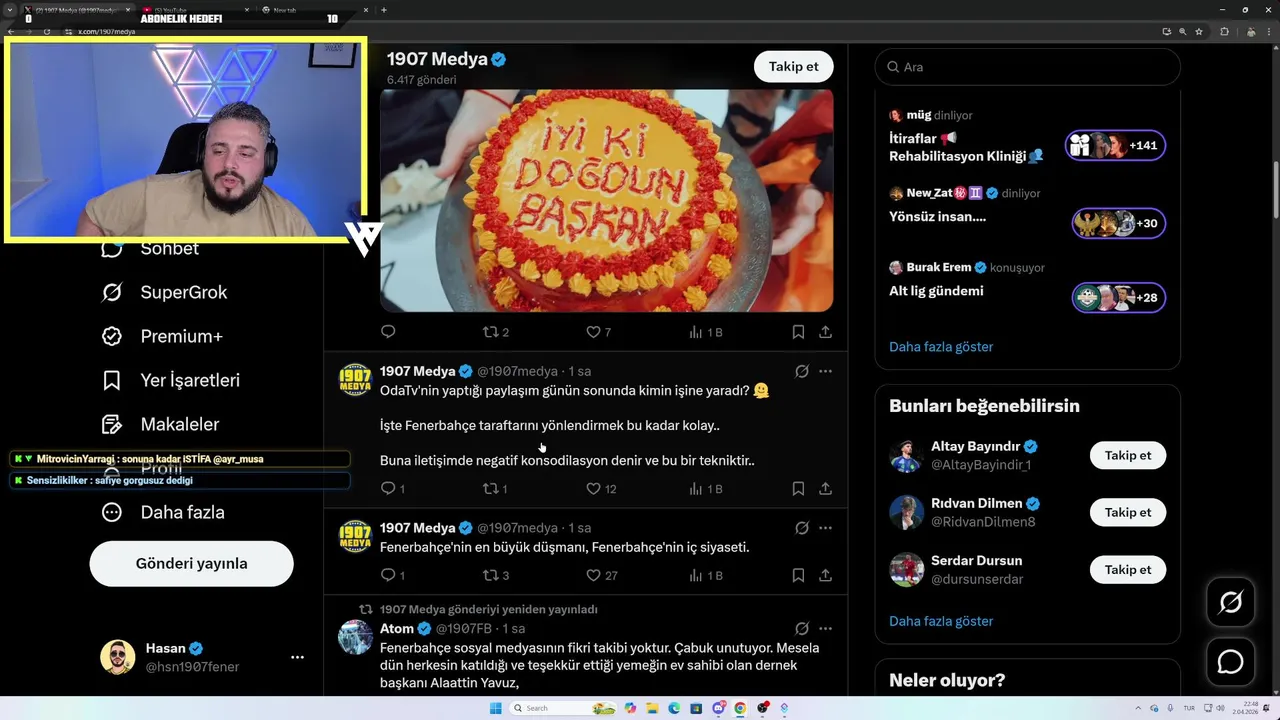This screenshot has width=1280, height=720.
Task: Bookmark the cake photo post
Action: tap(798, 332)
